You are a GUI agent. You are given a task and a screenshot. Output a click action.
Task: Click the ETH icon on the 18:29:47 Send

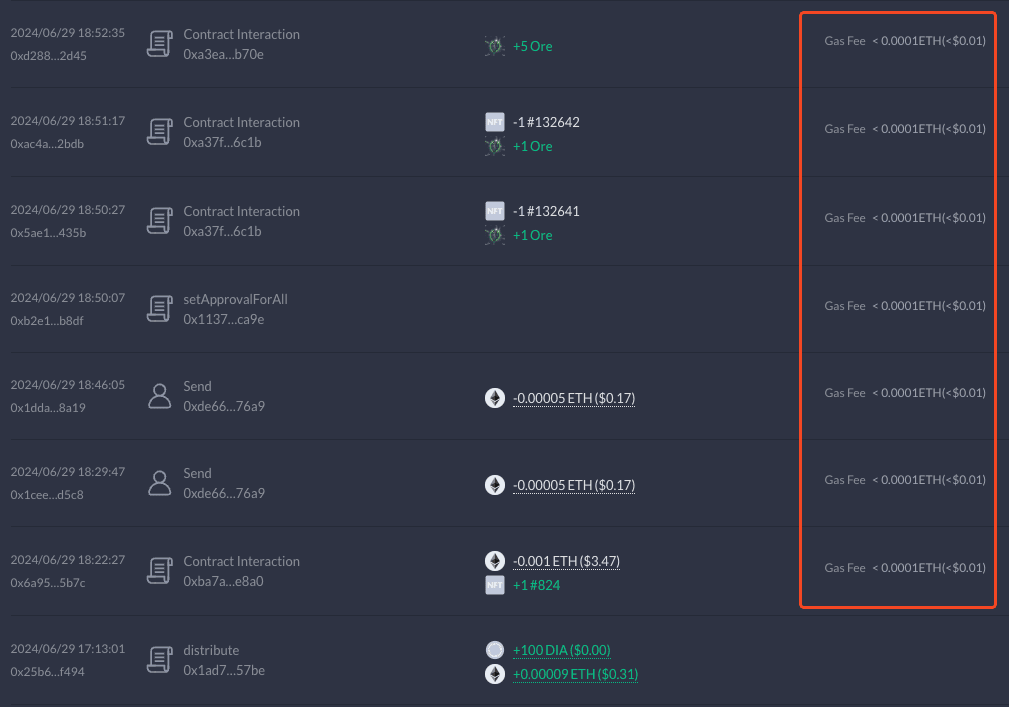click(x=494, y=485)
